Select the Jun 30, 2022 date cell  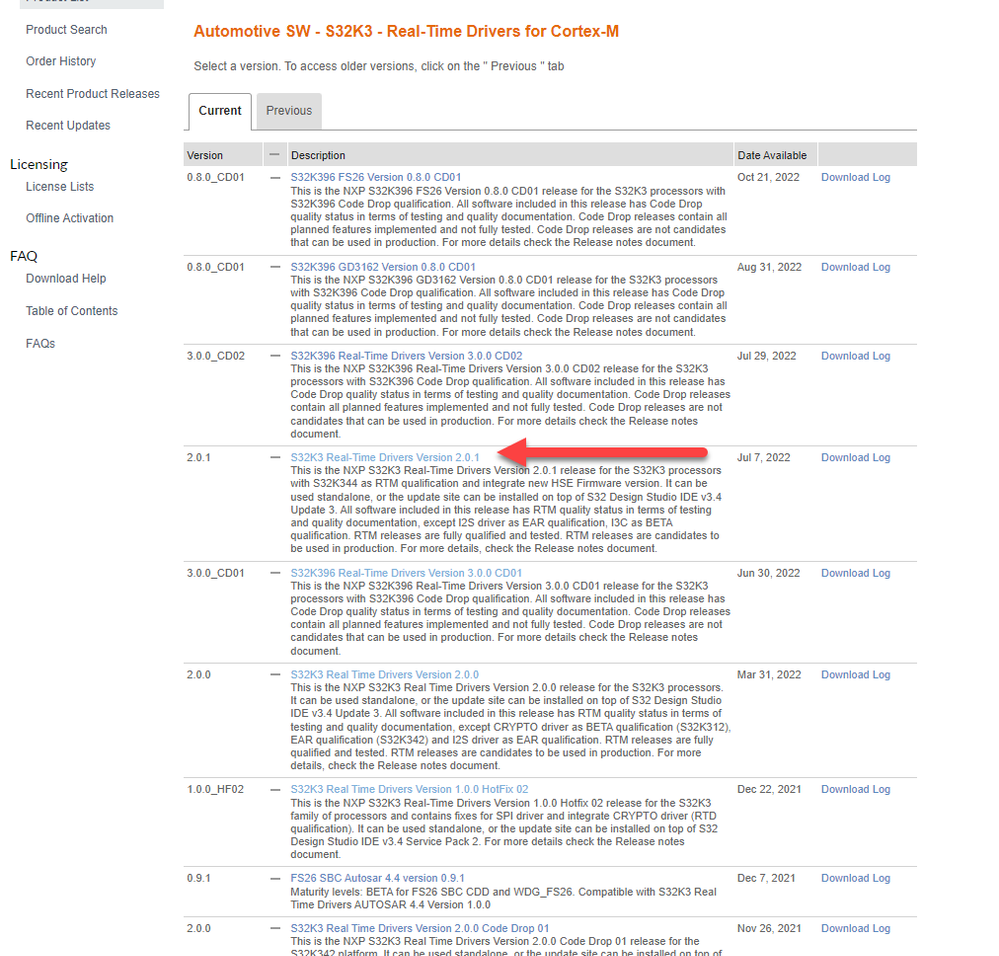click(768, 573)
